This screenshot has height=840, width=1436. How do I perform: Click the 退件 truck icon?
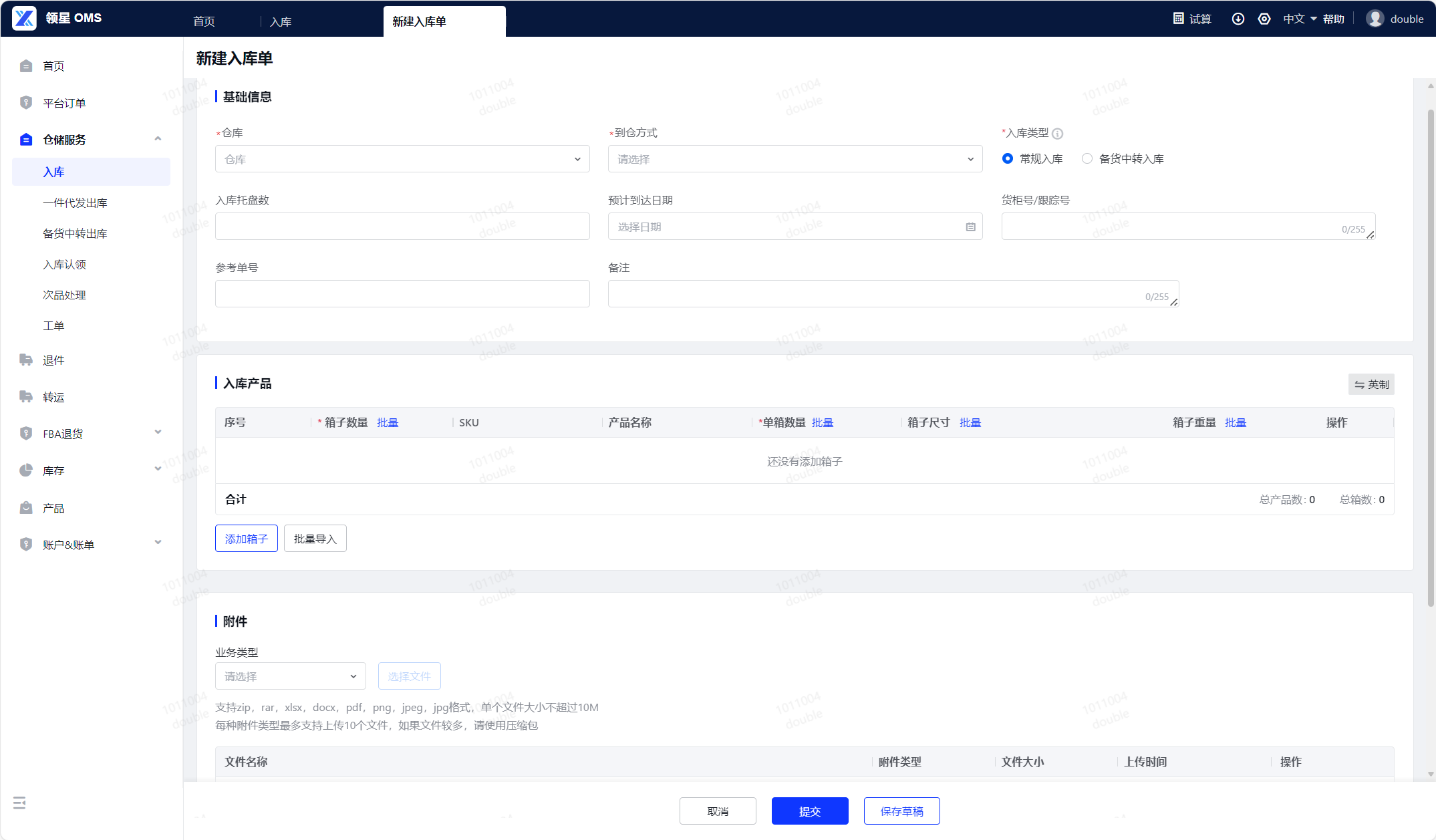click(x=26, y=360)
